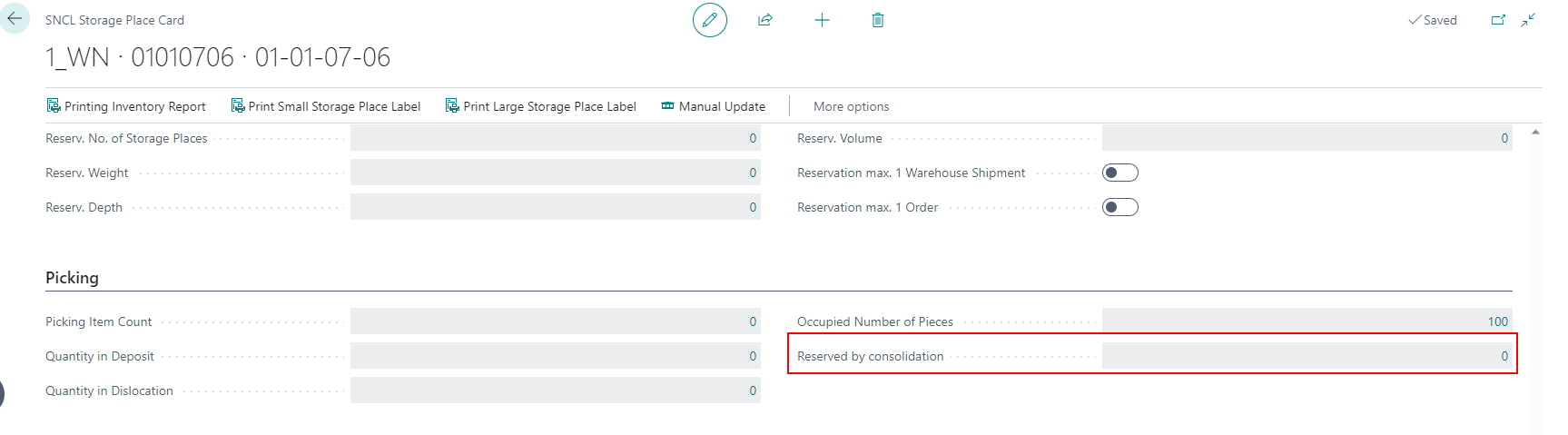Click the pencil edit icon
This screenshot has width=1568, height=435.
[x=709, y=20]
